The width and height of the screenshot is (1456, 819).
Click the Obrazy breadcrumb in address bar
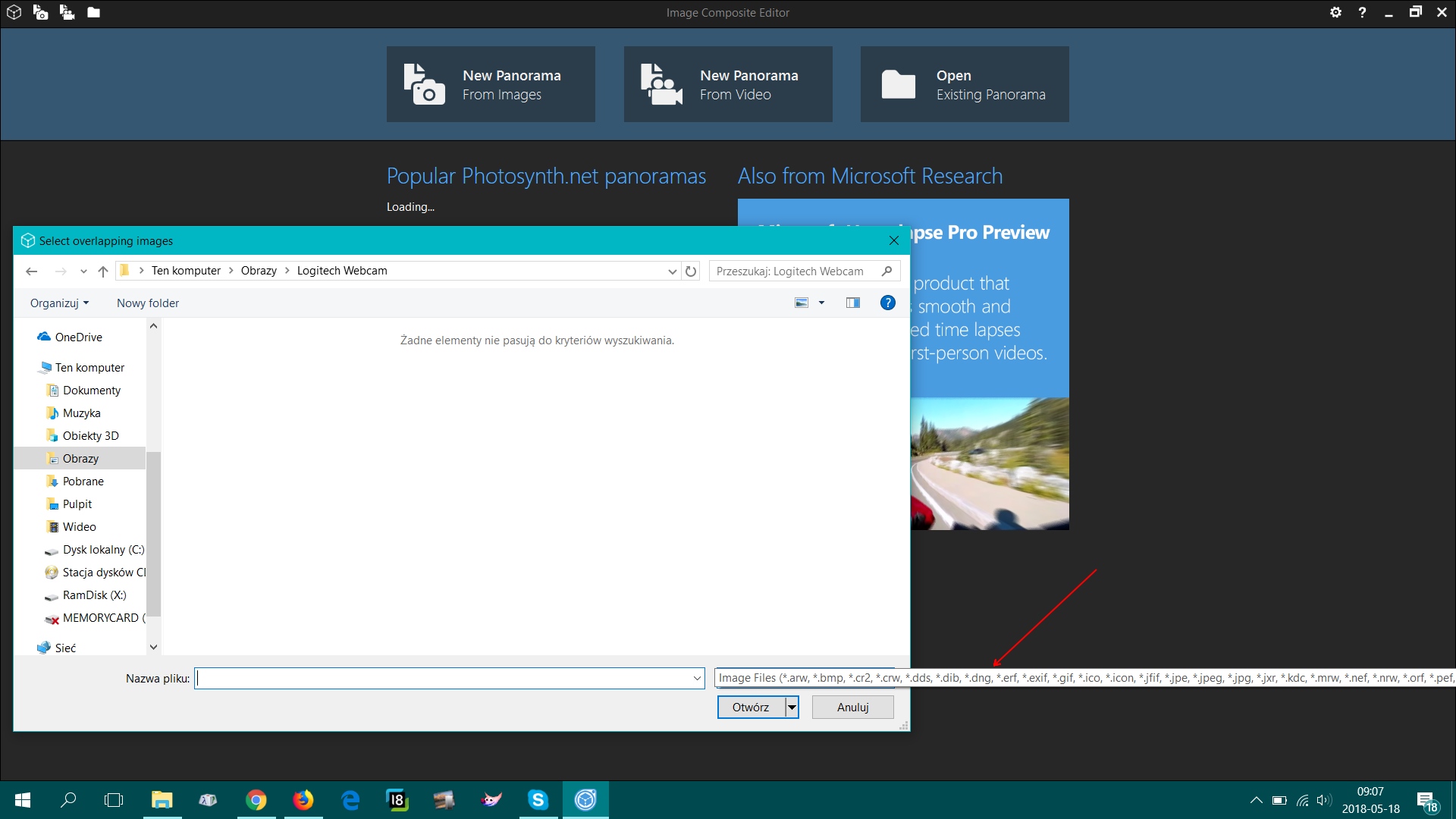259,271
